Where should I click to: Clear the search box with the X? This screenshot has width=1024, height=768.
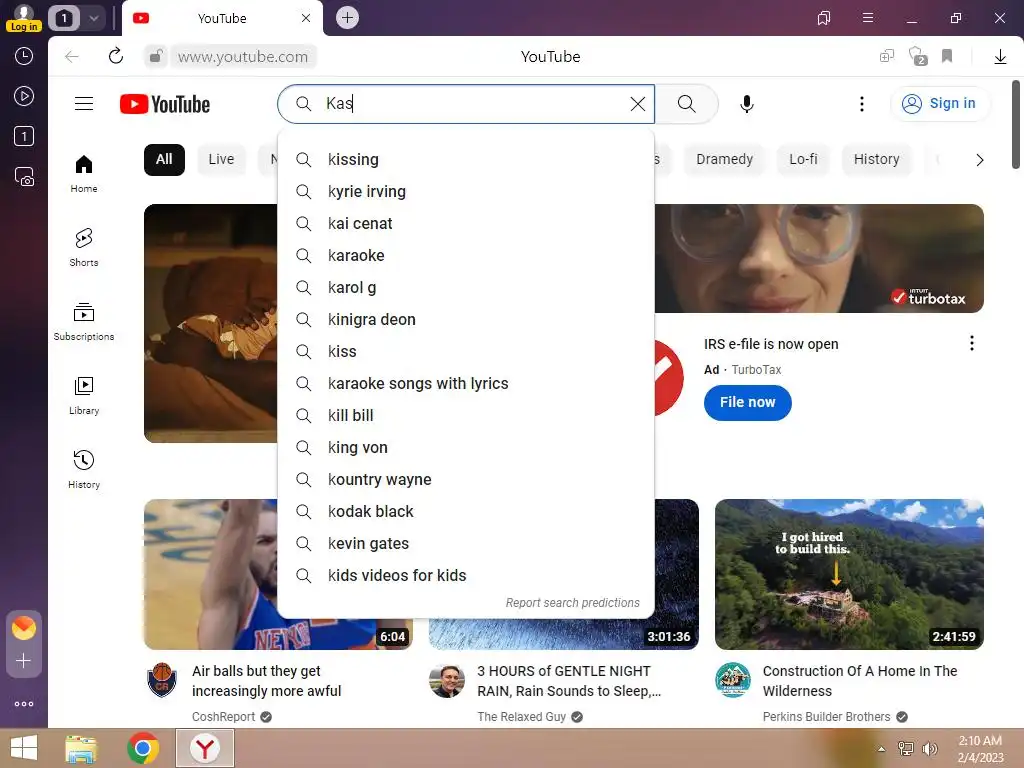pos(637,104)
